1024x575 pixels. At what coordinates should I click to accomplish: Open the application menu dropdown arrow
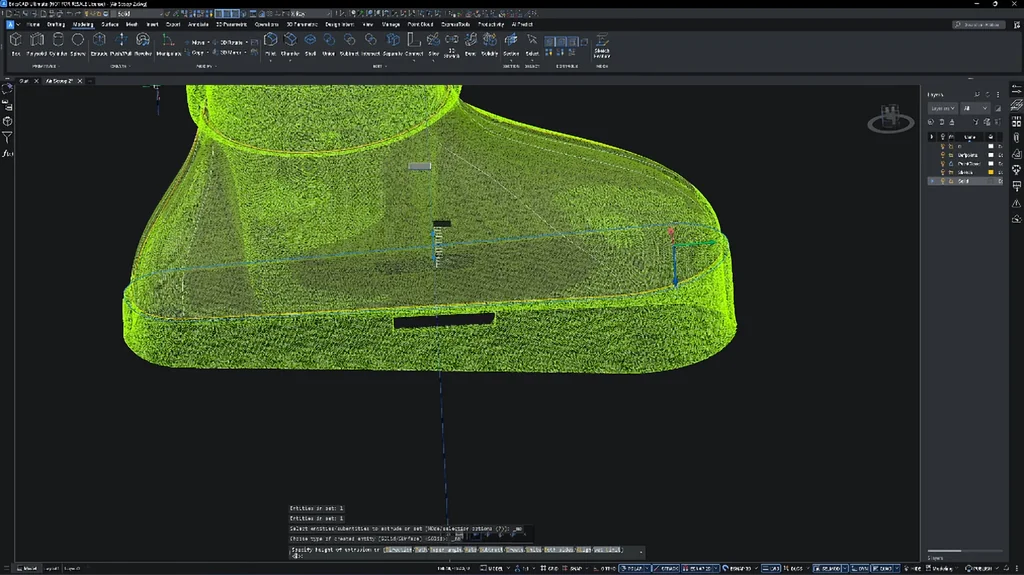pyautogui.click(x=18, y=24)
